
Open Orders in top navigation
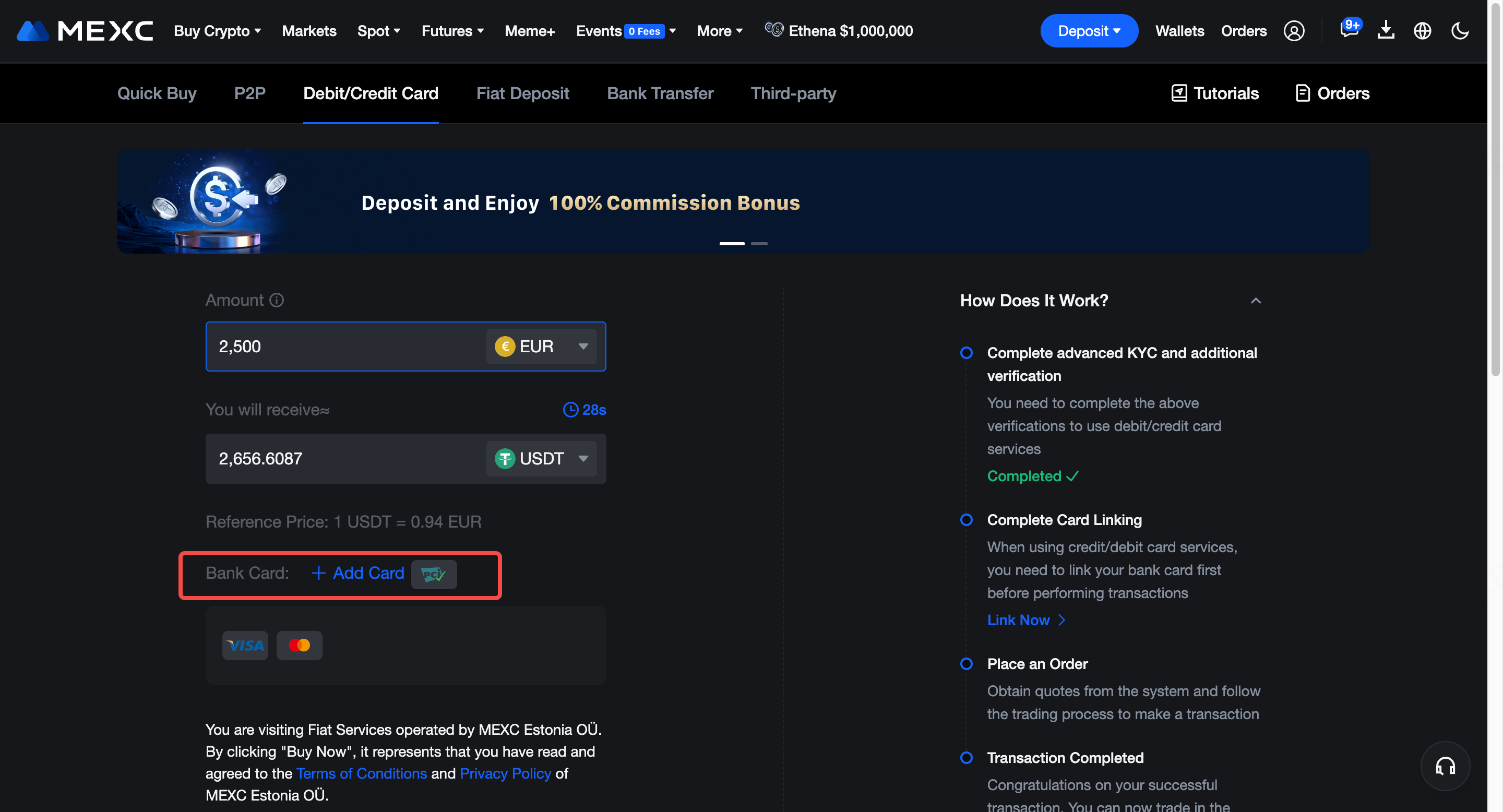(1244, 31)
